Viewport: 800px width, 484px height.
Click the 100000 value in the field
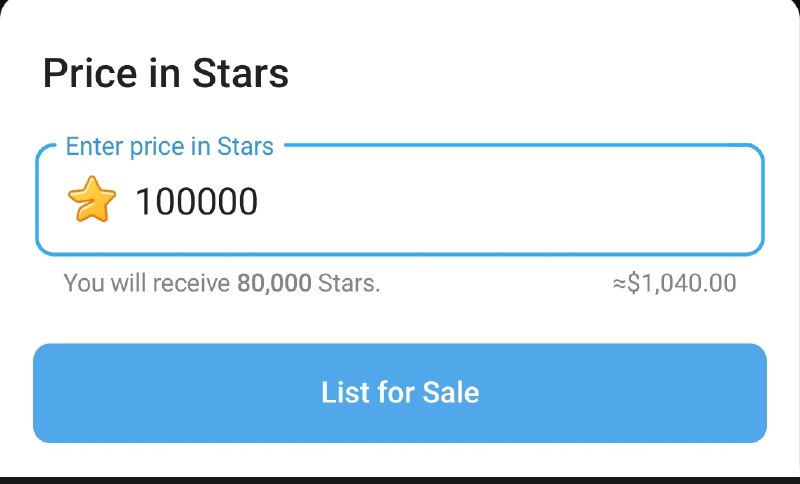(x=196, y=201)
